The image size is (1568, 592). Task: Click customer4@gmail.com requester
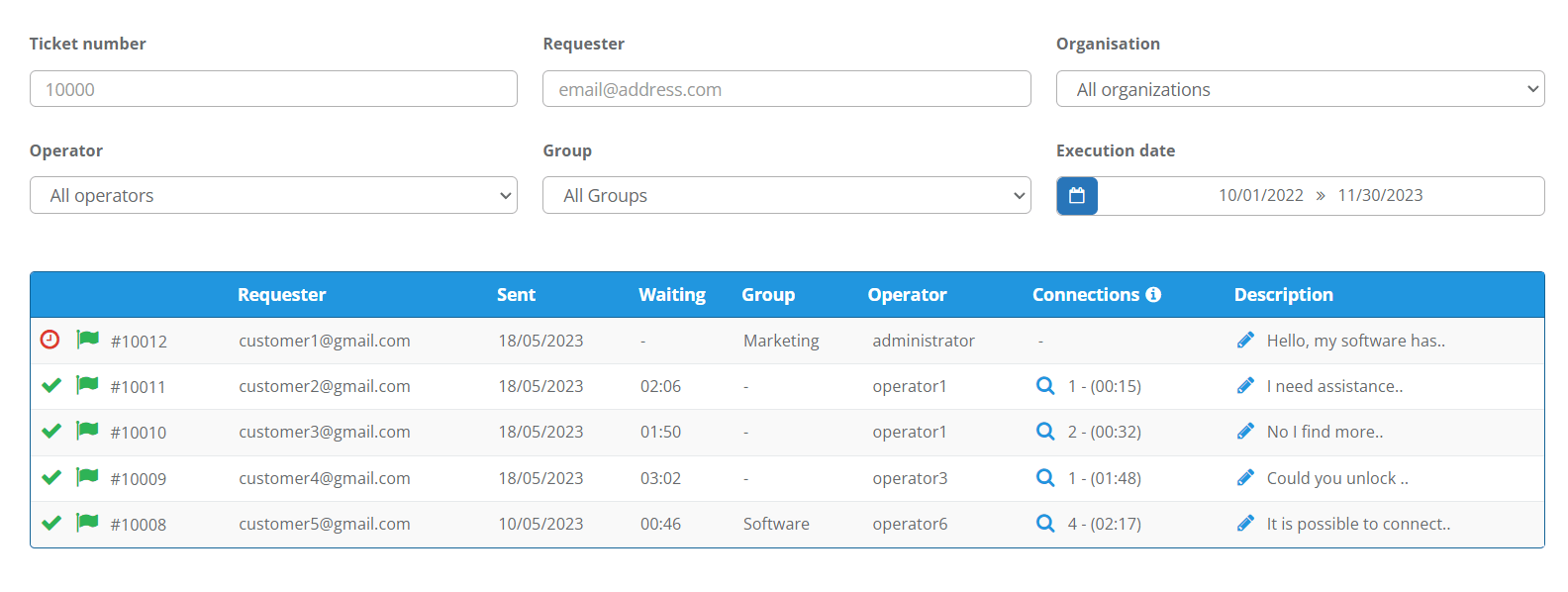(x=325, y=478)
